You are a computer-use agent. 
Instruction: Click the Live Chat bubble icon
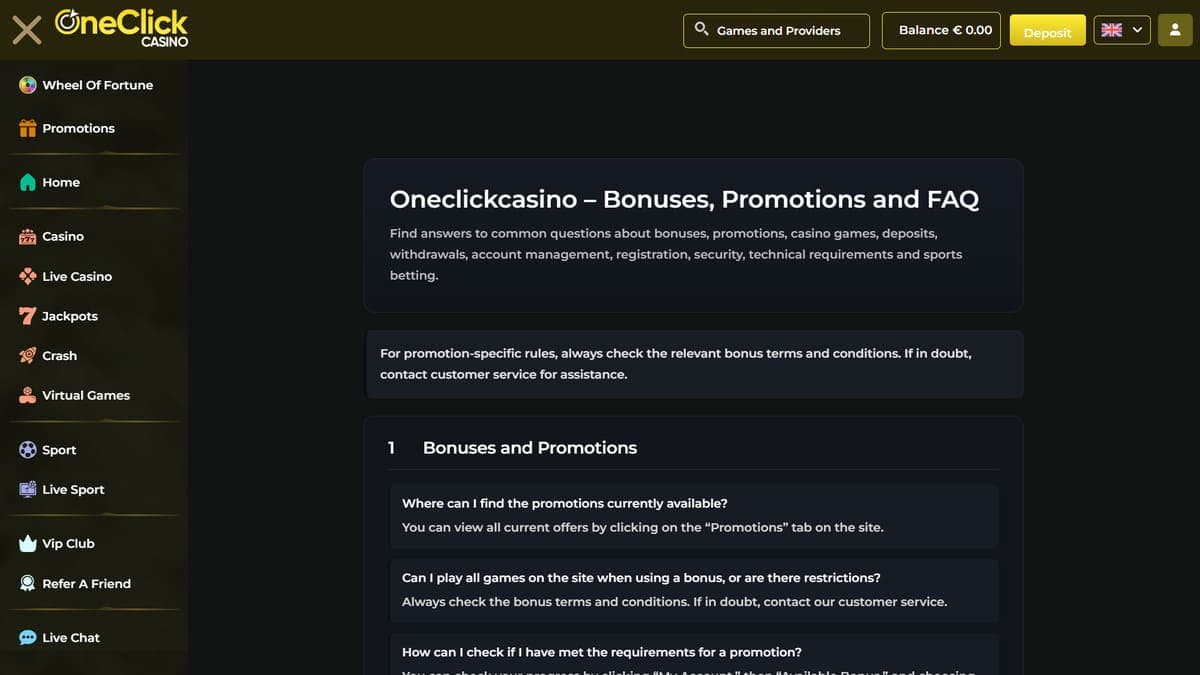[28, 637]
